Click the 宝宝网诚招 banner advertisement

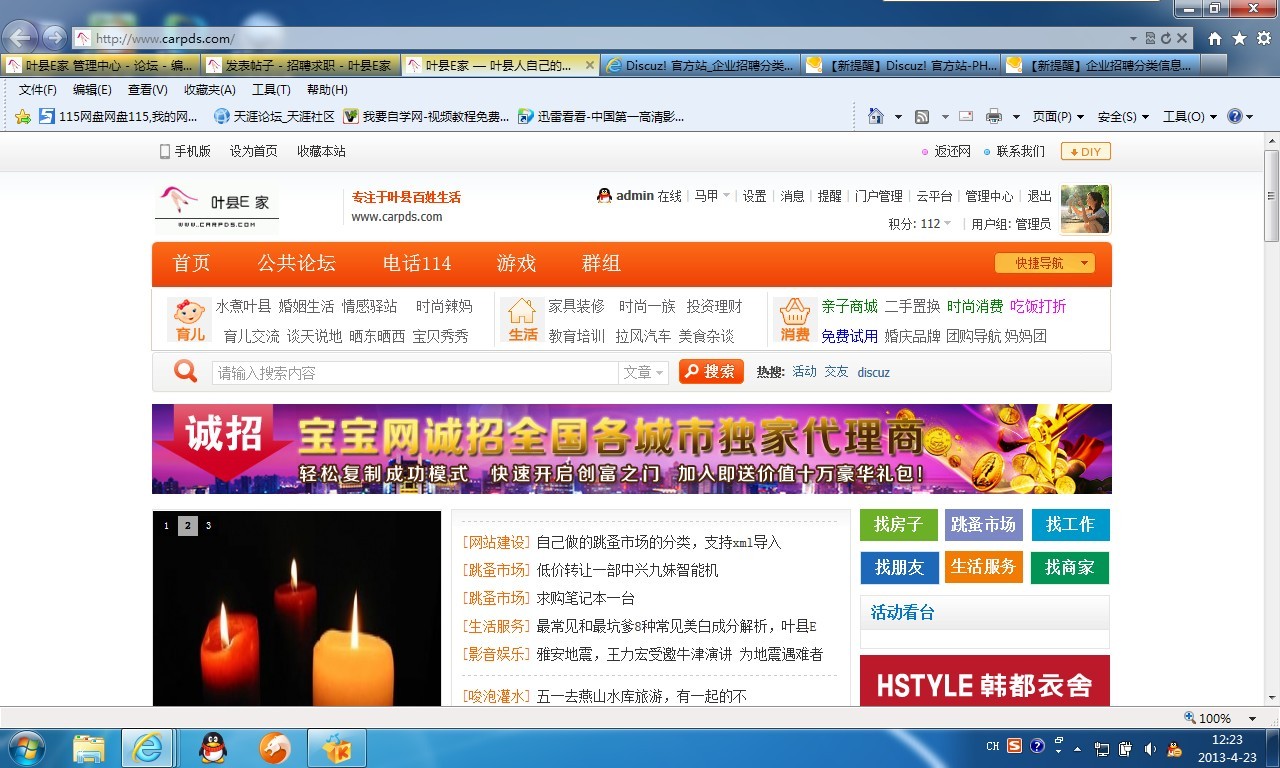[x=631, y=449]
